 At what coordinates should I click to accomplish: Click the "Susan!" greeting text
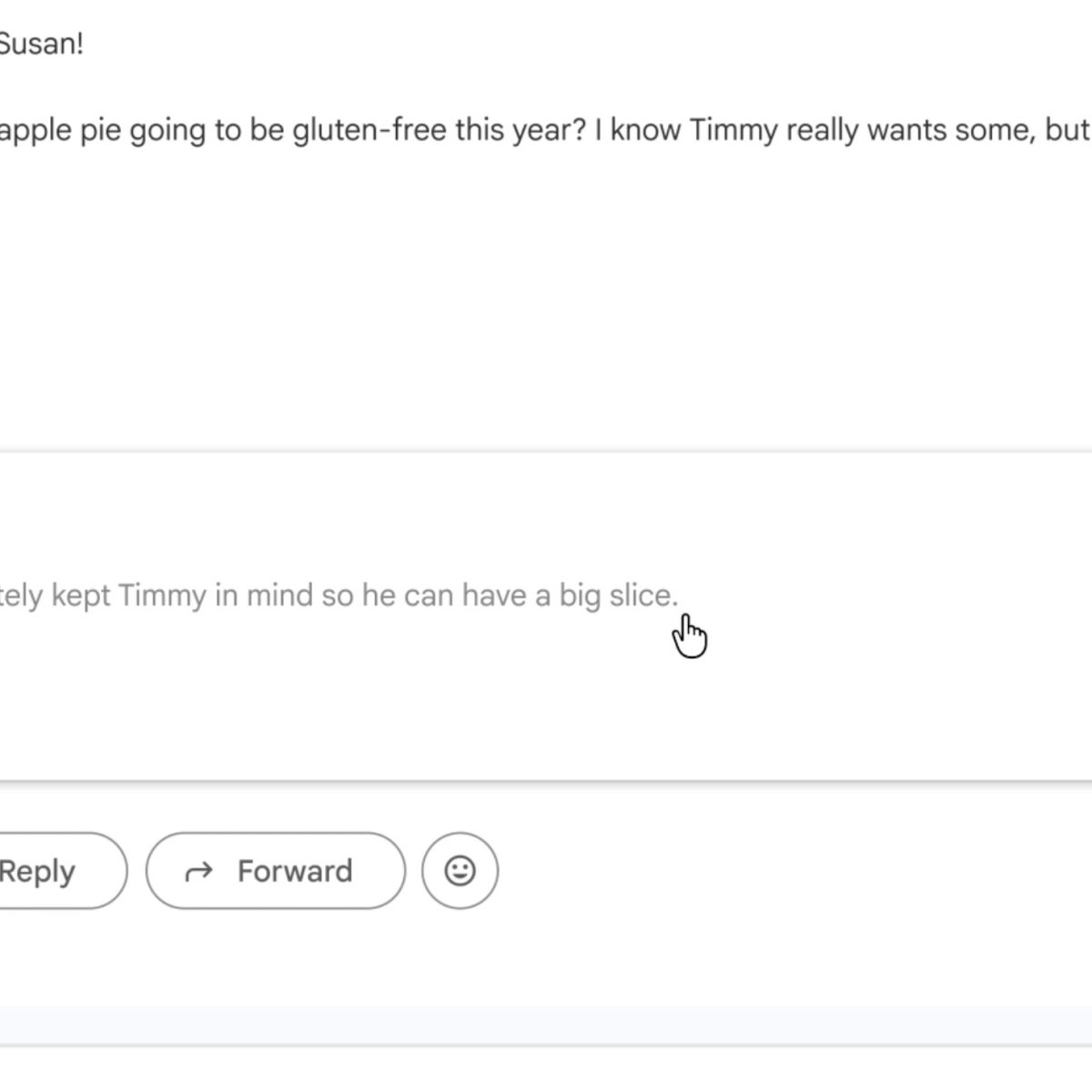[x=41, y=44]
